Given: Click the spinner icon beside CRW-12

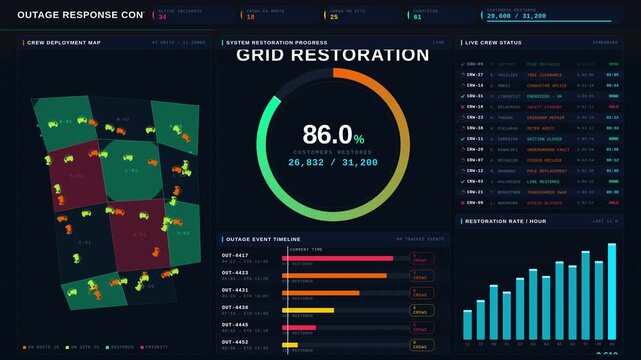Looking at the screenshot, I should click(x=463, y=170).
